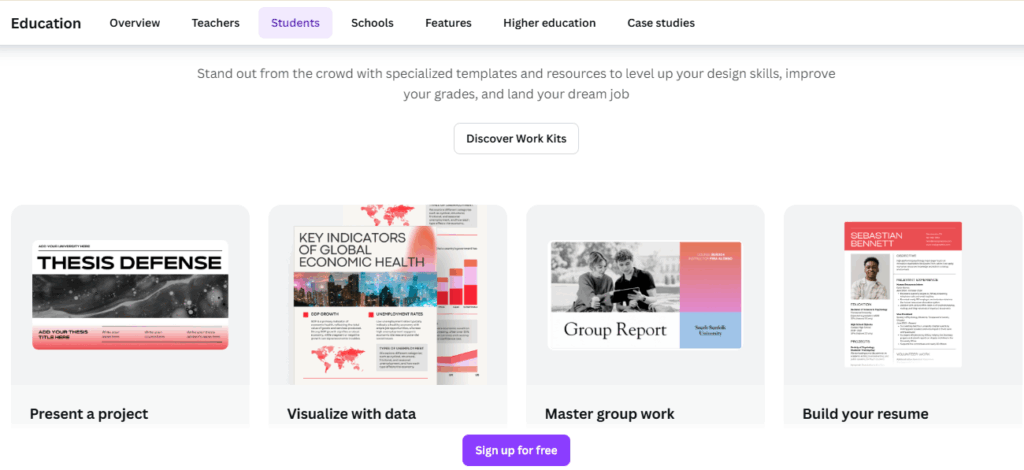1024x470 pixels.
Task: Select the Students tab
Action: (295, 23)
